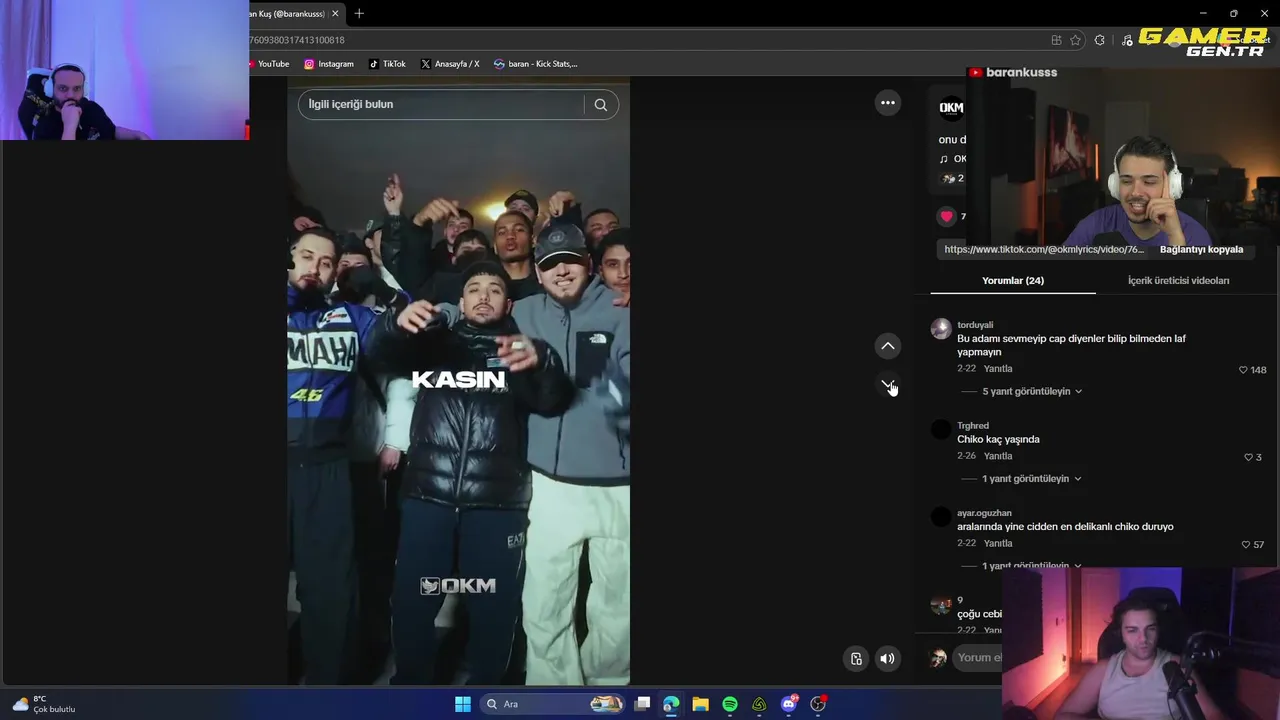Click the playing TikTok video
Image resolution: width=1280 pixels, height=720 pixels.
pyautogui.click(x=458, y=383)
